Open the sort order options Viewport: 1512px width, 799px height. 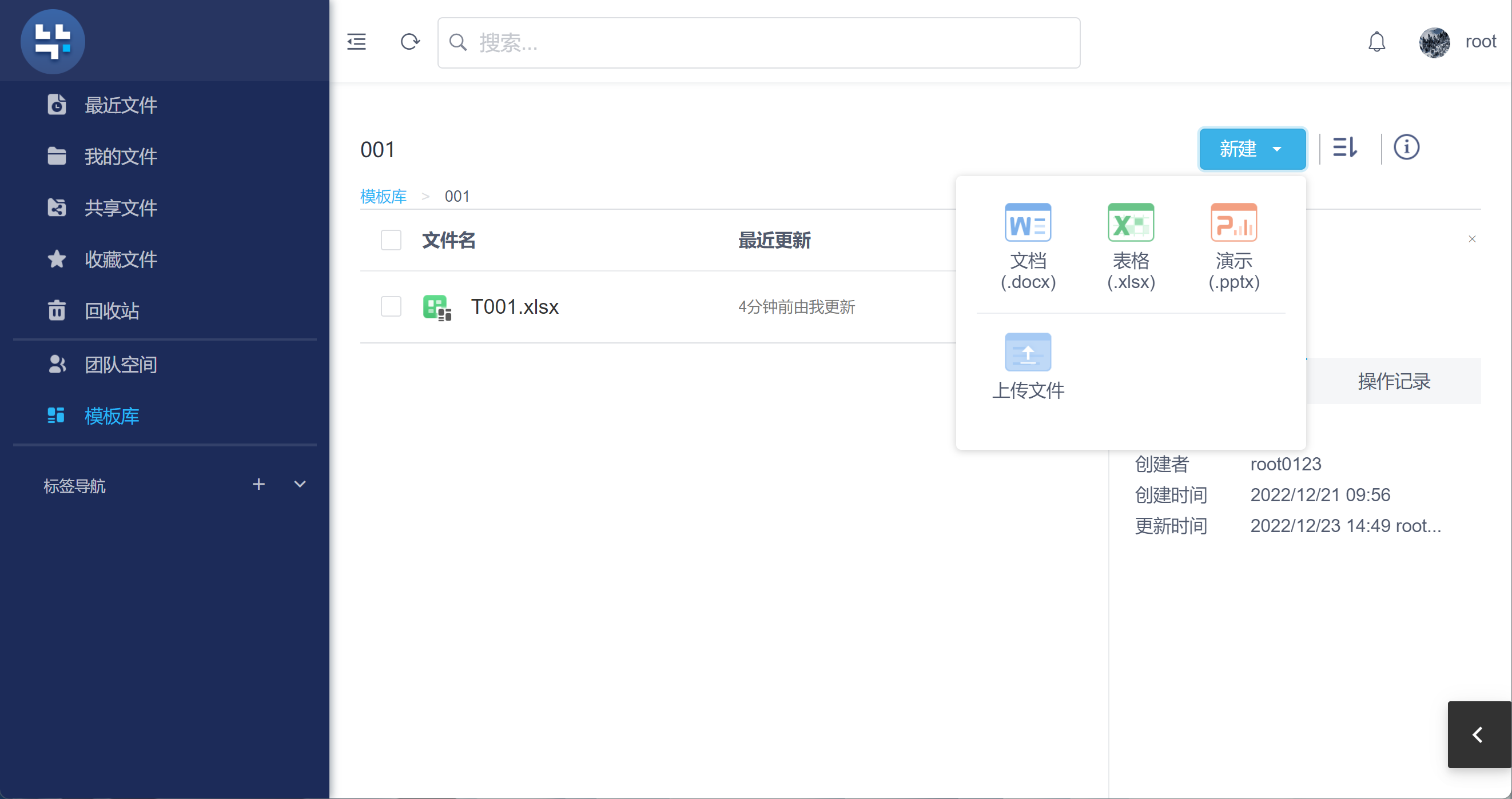point(1344,147)
